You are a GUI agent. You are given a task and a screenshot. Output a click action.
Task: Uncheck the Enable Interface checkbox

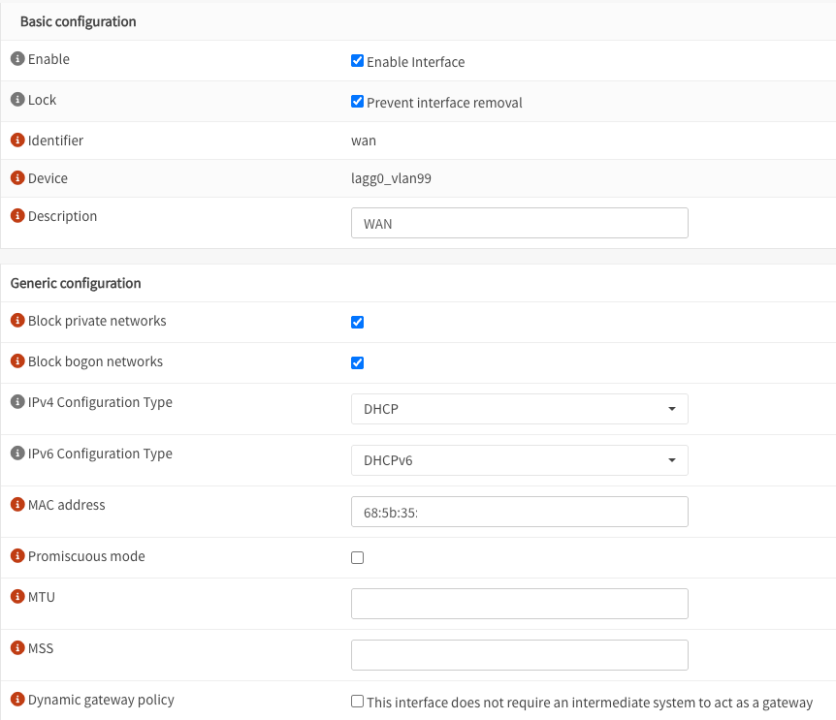[357, 61]
